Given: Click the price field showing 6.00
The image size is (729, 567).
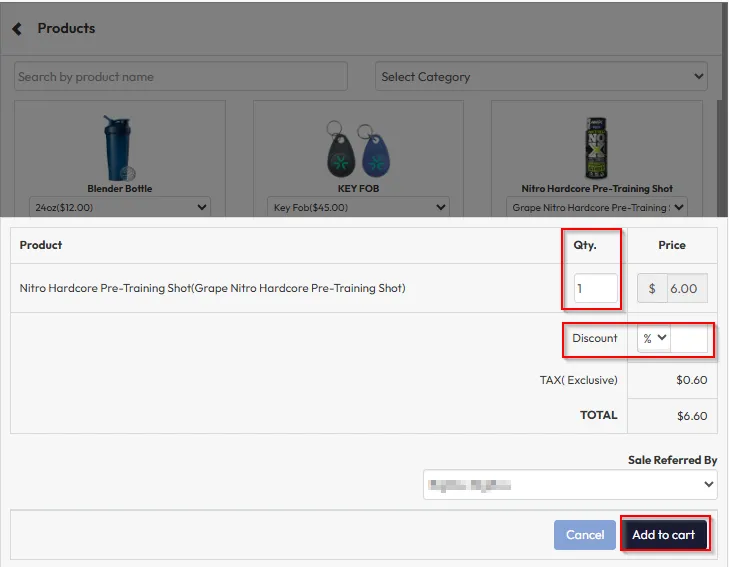Looking at the screenshot, I should [687, 289].
